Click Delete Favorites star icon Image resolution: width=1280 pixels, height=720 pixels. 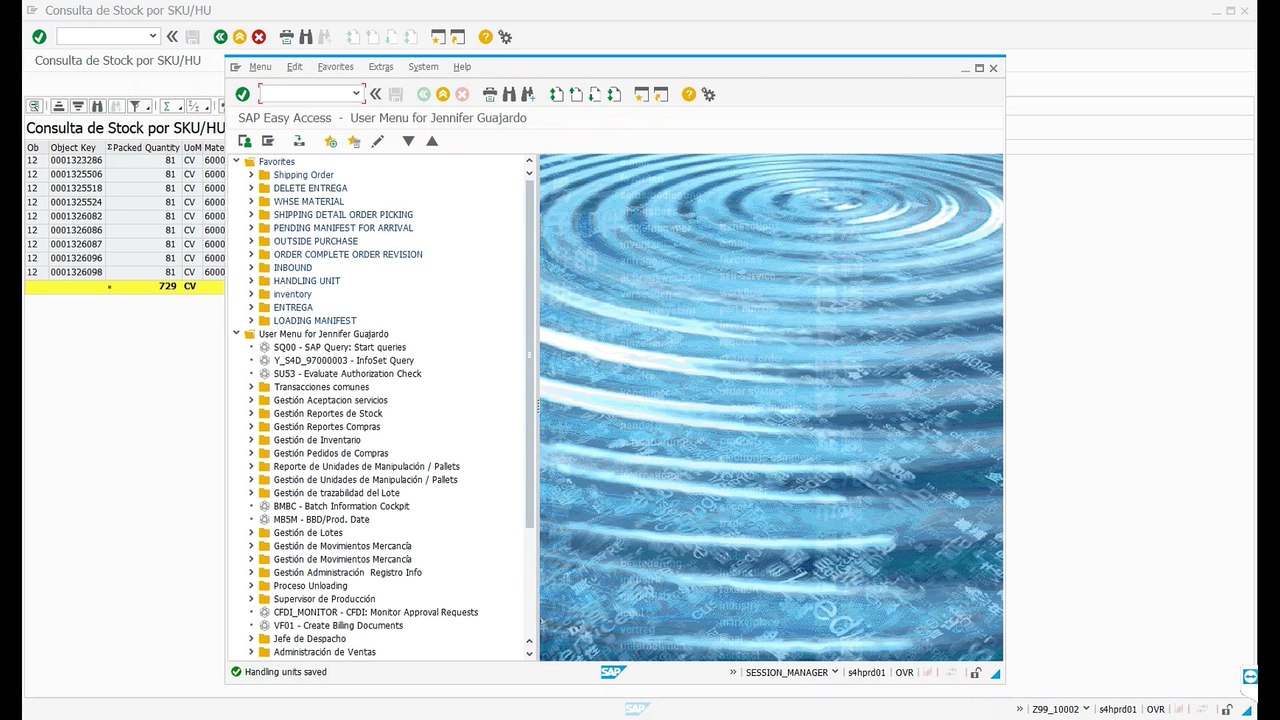[354, 142]
